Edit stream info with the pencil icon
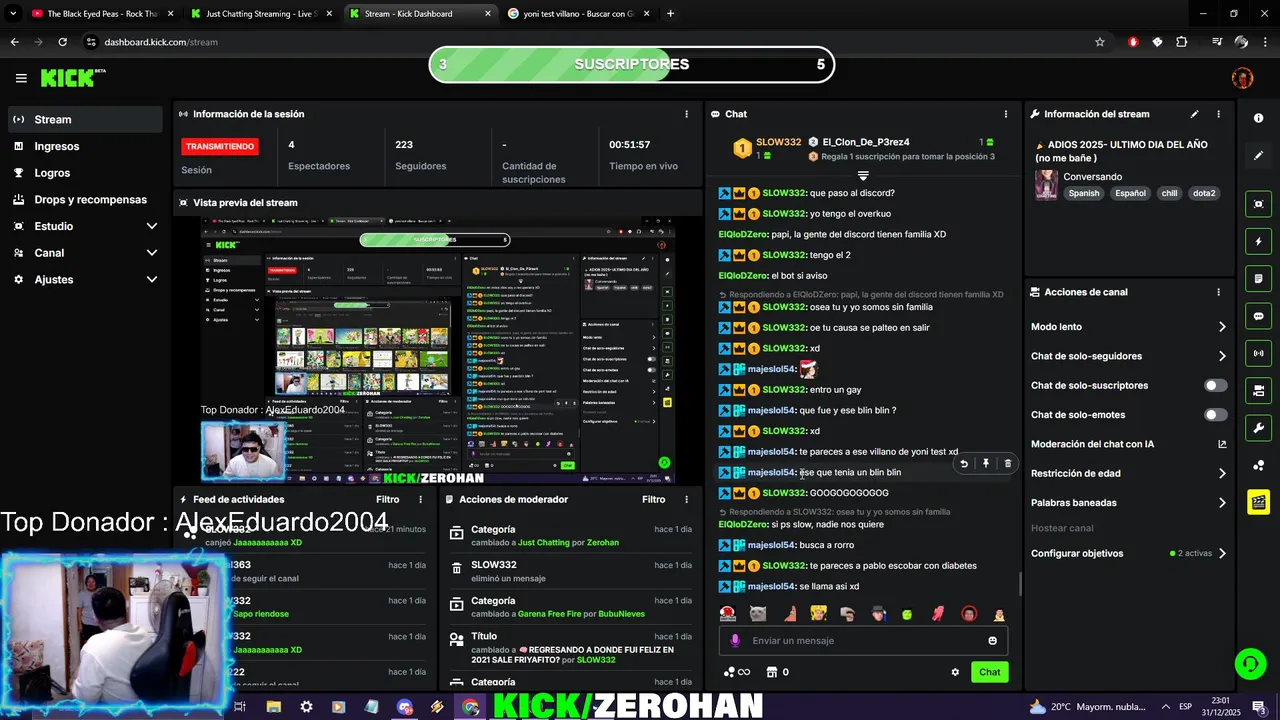The image size is (1280, 720). tap(1194, 114)
